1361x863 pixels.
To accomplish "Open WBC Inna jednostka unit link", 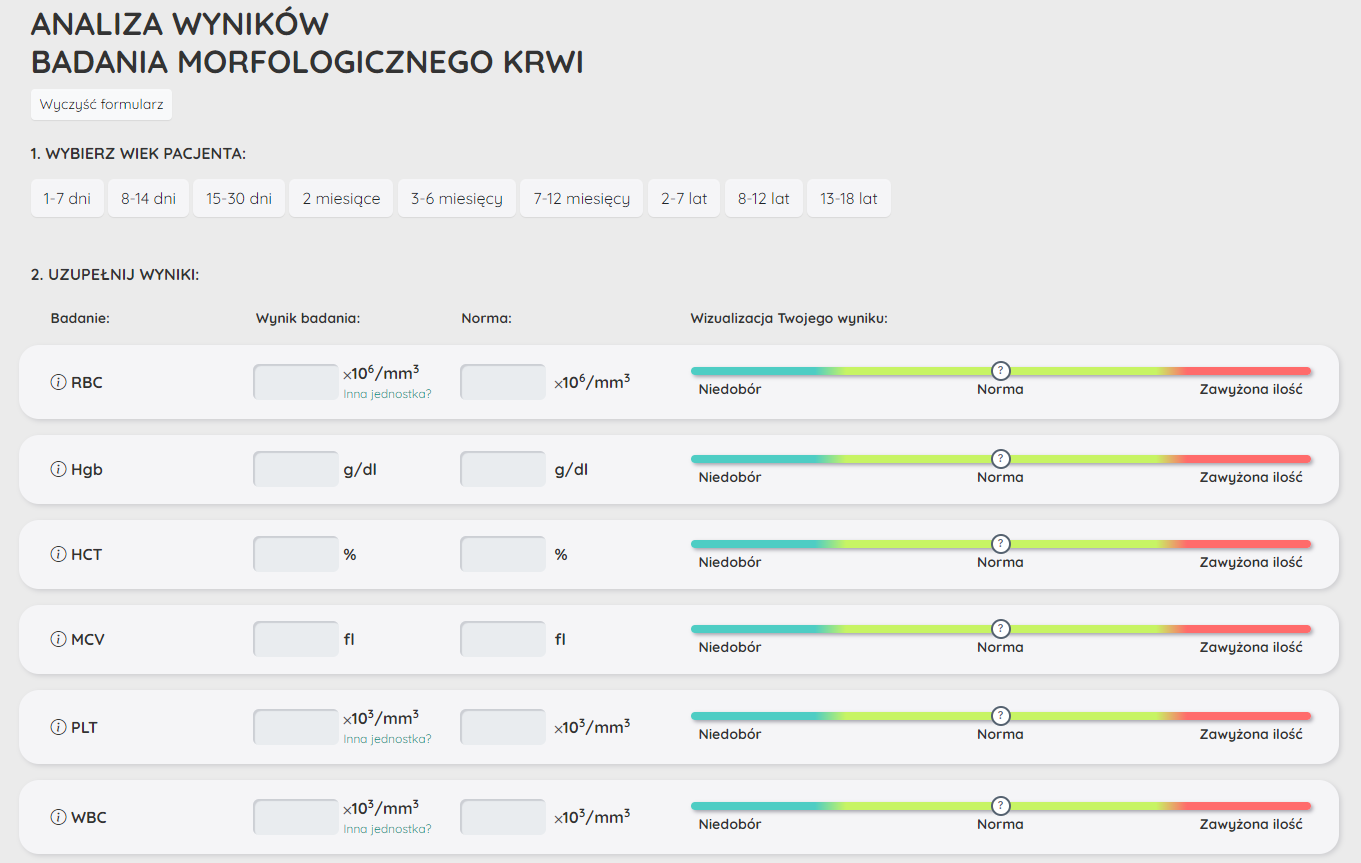I will tap(387, 829).
